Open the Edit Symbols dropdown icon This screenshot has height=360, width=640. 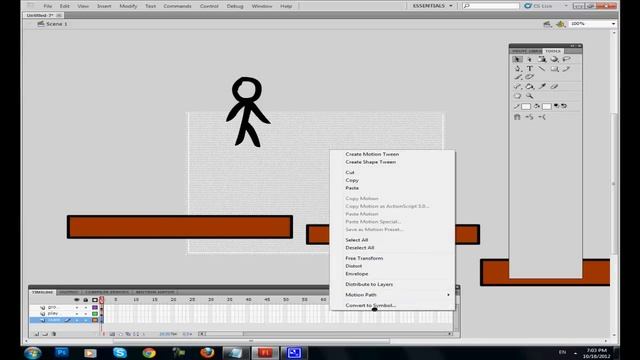[x=560, y=24]
